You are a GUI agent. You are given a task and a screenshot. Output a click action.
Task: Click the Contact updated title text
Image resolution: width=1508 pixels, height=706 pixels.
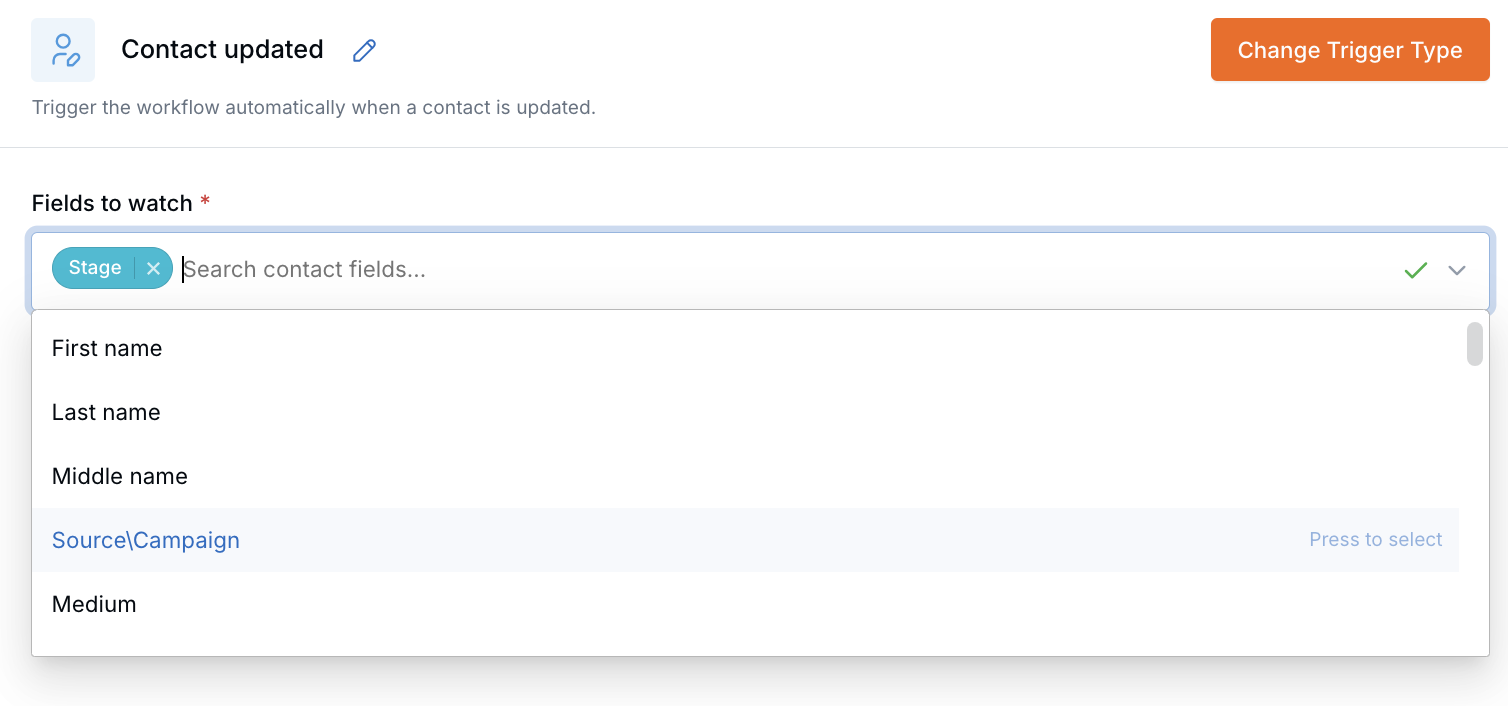tap(222, 50)
